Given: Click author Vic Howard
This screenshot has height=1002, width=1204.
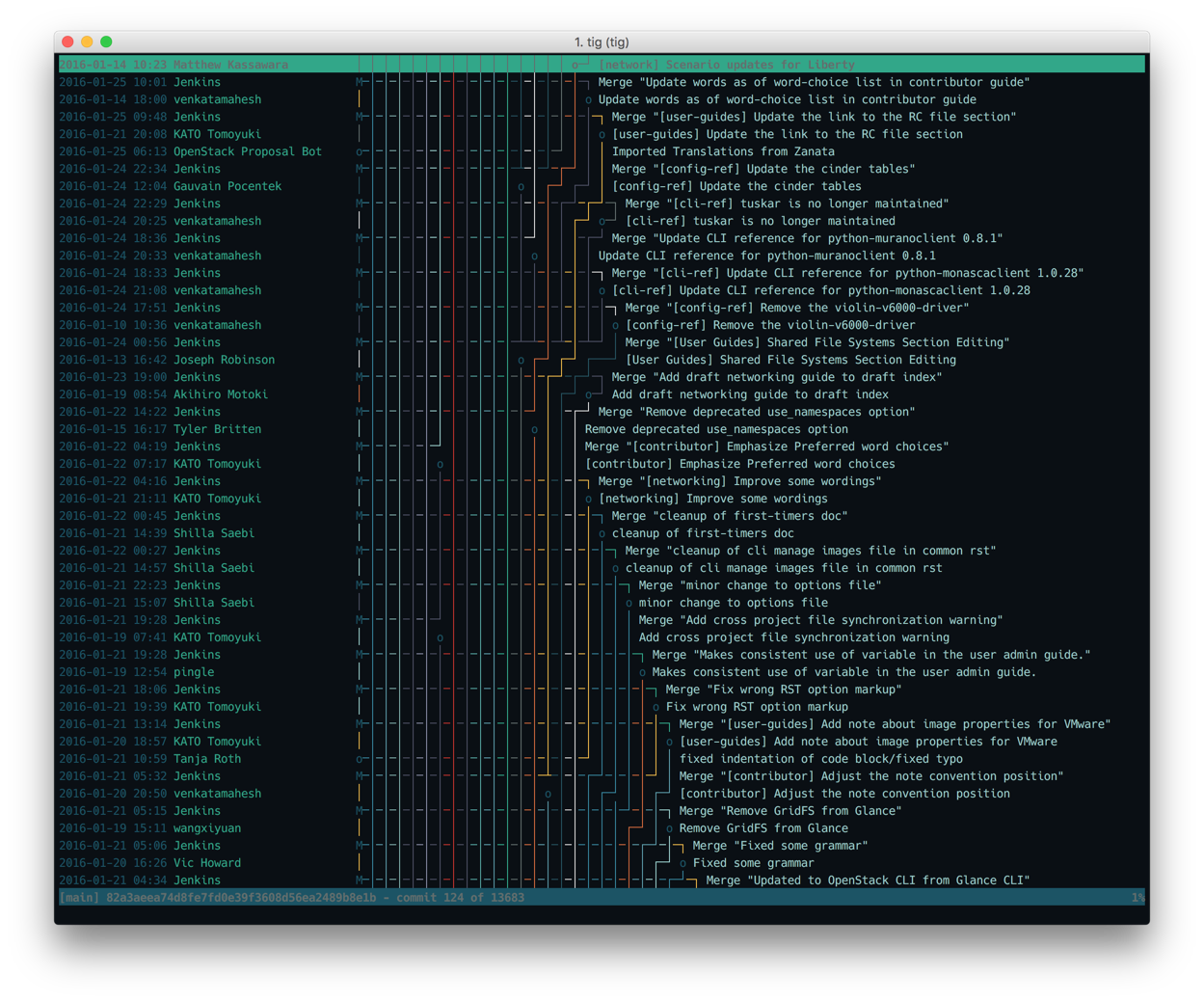Looking at the screenshot, I should click(207, 863).
